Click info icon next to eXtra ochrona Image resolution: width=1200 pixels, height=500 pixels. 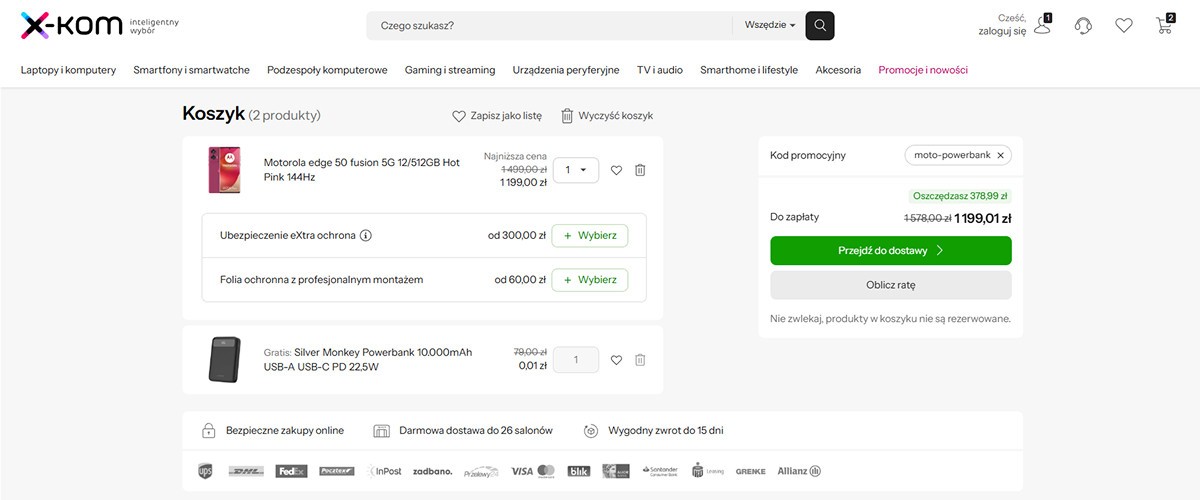366,236
